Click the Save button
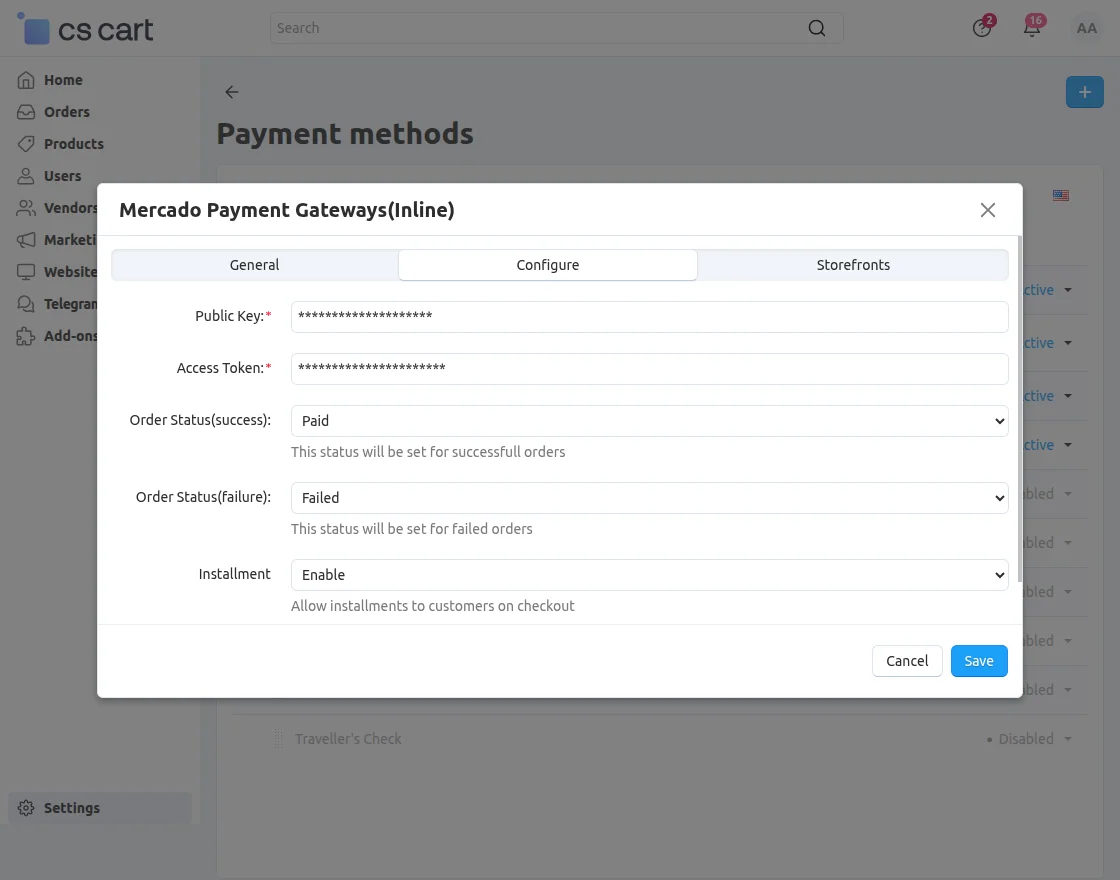 click(979, 661)
